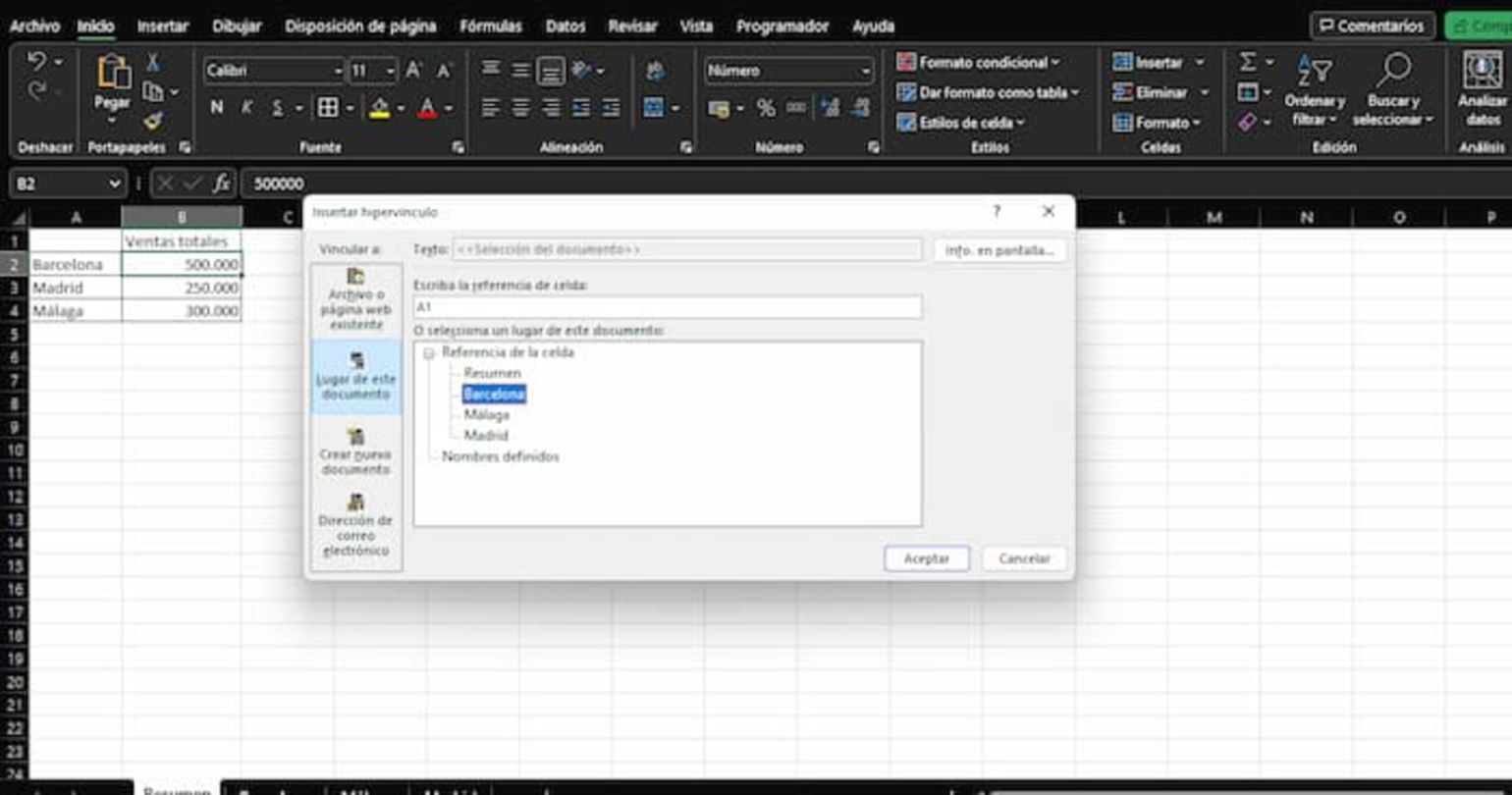
Task: Toggle bold with the N button
Action: [216, 108]
